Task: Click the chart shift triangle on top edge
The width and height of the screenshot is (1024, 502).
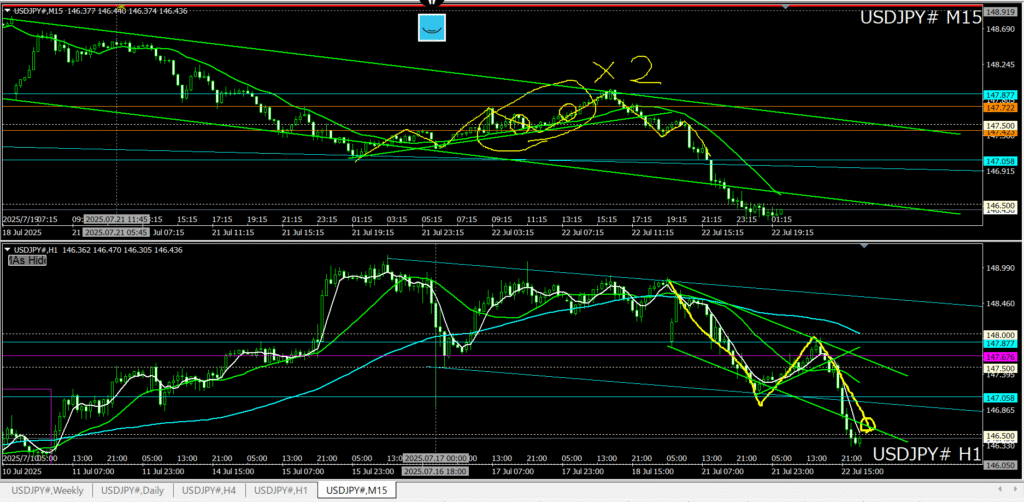Action: point(786,8)
